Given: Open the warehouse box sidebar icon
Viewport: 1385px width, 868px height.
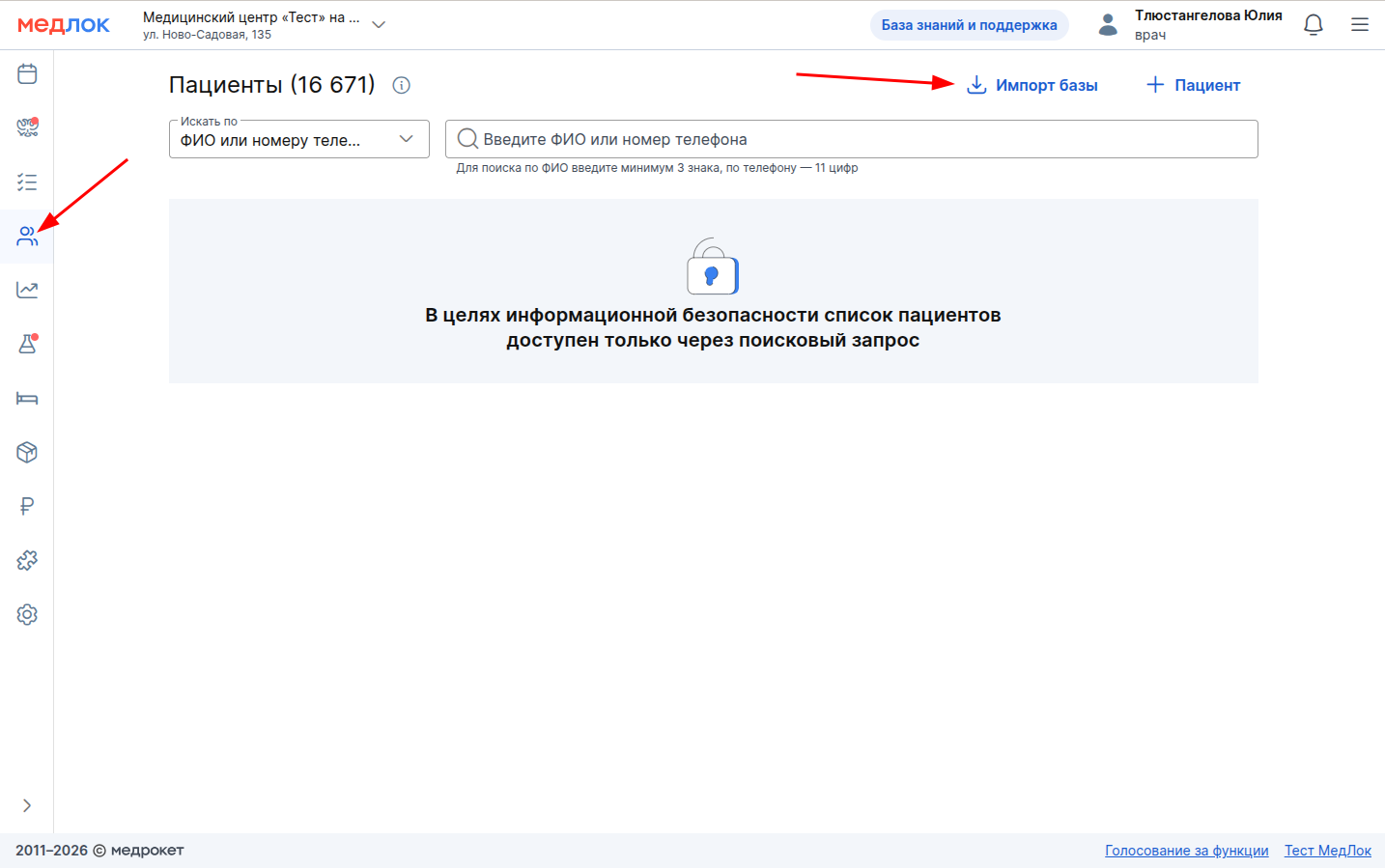Looking at the screenshot, I should tap(27, 452).
